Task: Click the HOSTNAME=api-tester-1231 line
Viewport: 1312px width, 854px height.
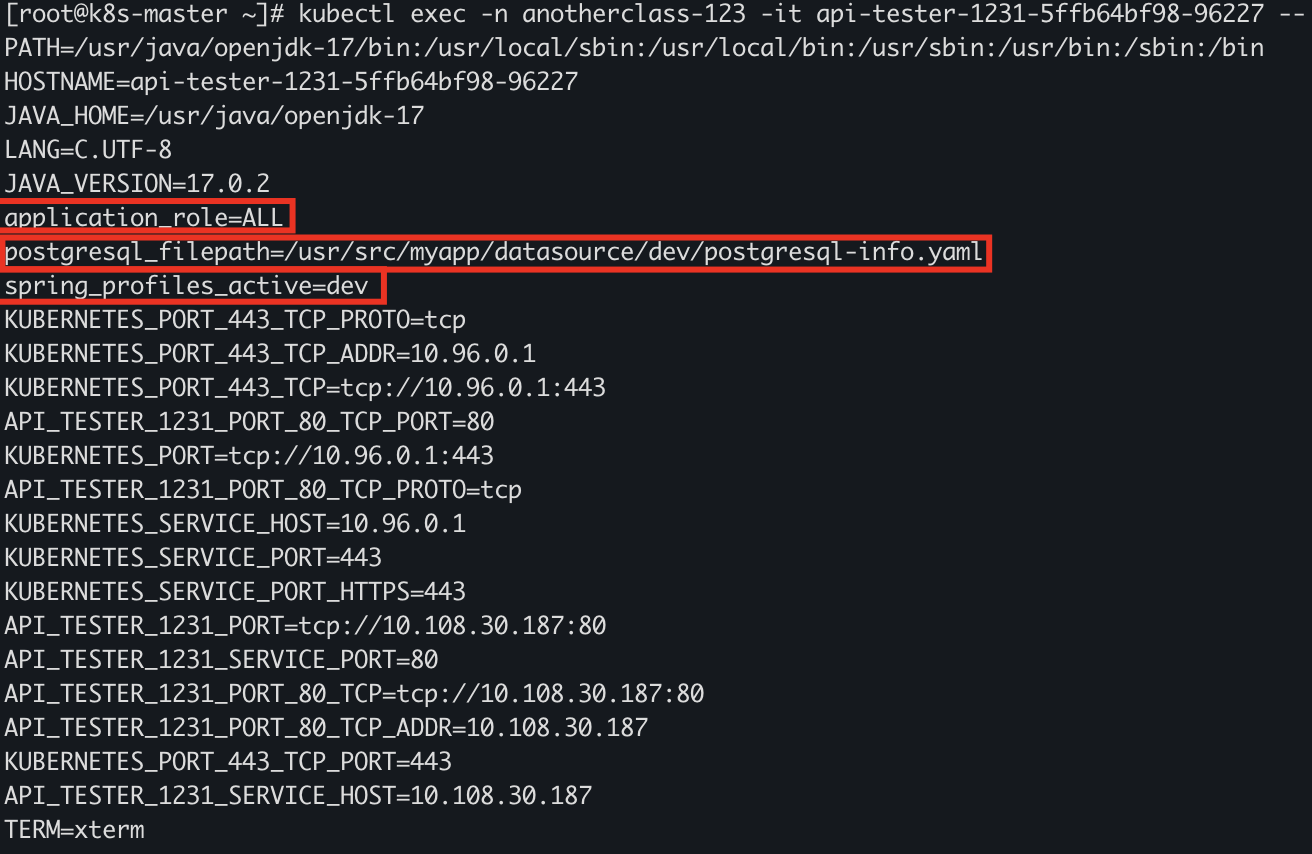Action: coord(291,82)
